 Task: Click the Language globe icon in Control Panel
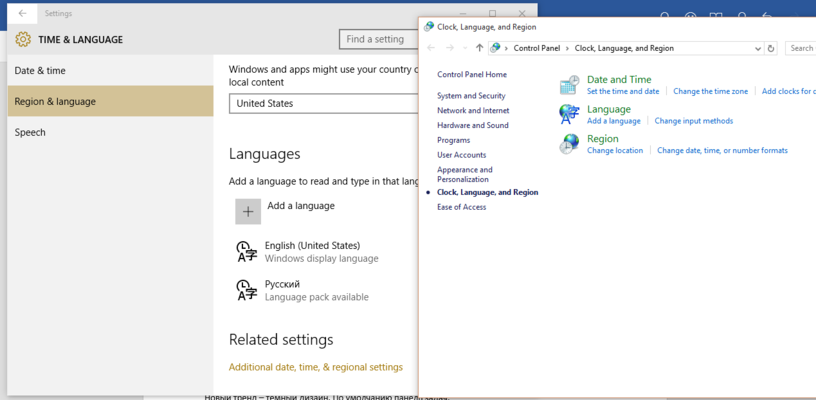(569, 114)
